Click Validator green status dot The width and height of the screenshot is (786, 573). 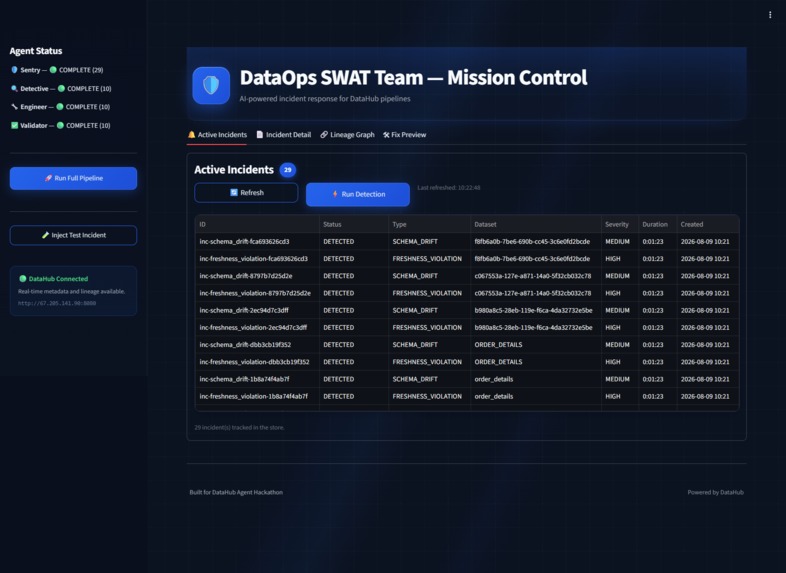pos(60,125)
